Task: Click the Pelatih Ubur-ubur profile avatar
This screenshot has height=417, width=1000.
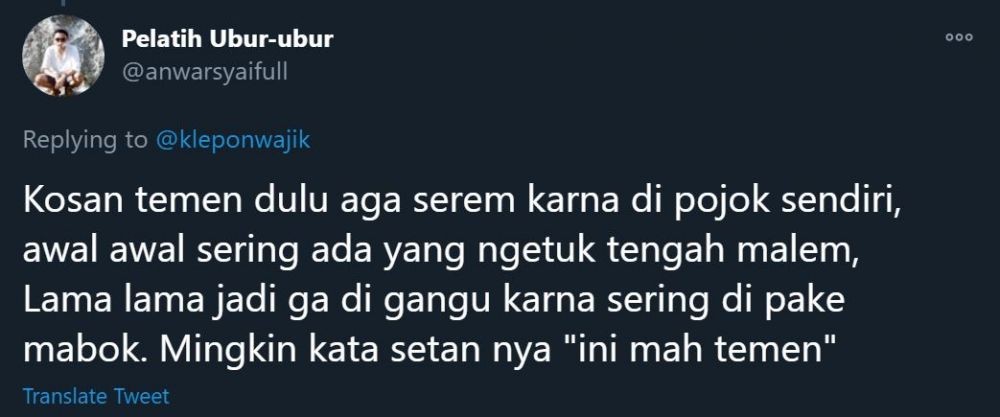Action: pos(63,55)
